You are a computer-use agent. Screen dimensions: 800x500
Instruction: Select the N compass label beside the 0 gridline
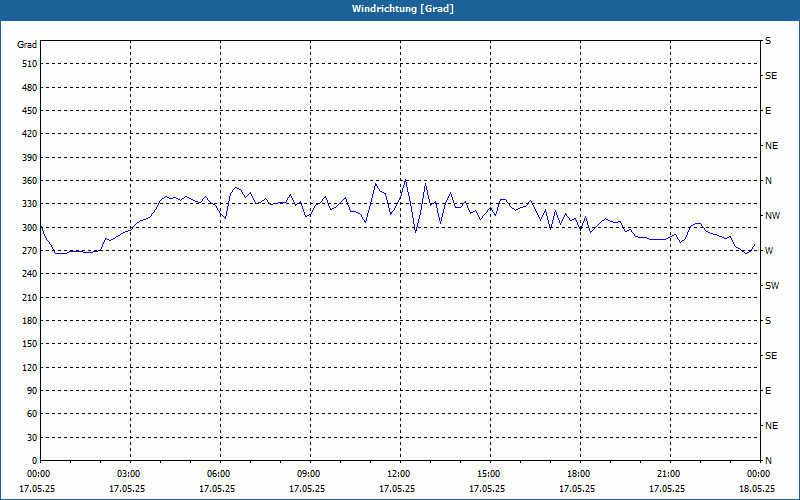(768, 461)
